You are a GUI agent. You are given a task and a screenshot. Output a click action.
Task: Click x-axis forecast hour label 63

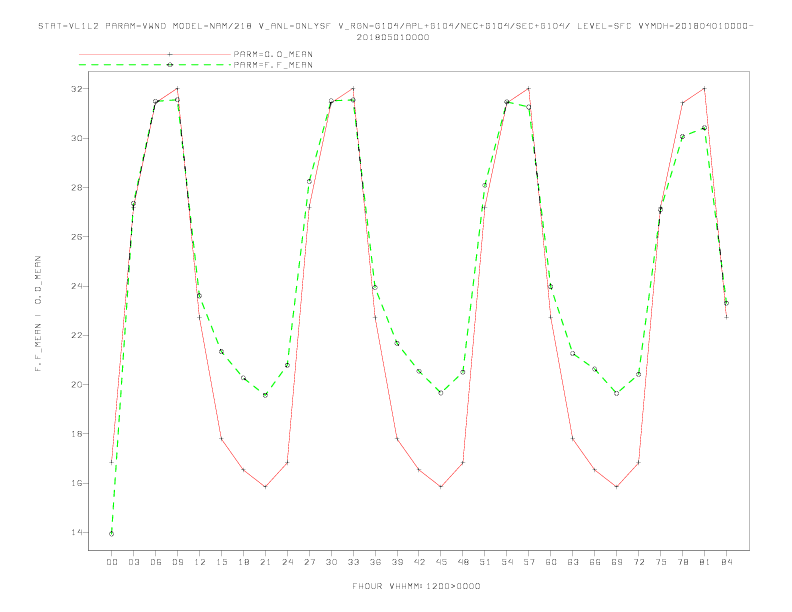(573, 562)
